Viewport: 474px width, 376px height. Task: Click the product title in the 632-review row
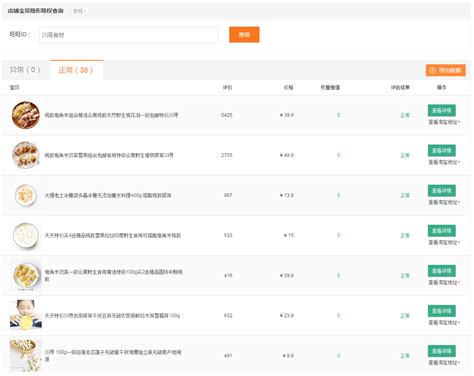112,315
